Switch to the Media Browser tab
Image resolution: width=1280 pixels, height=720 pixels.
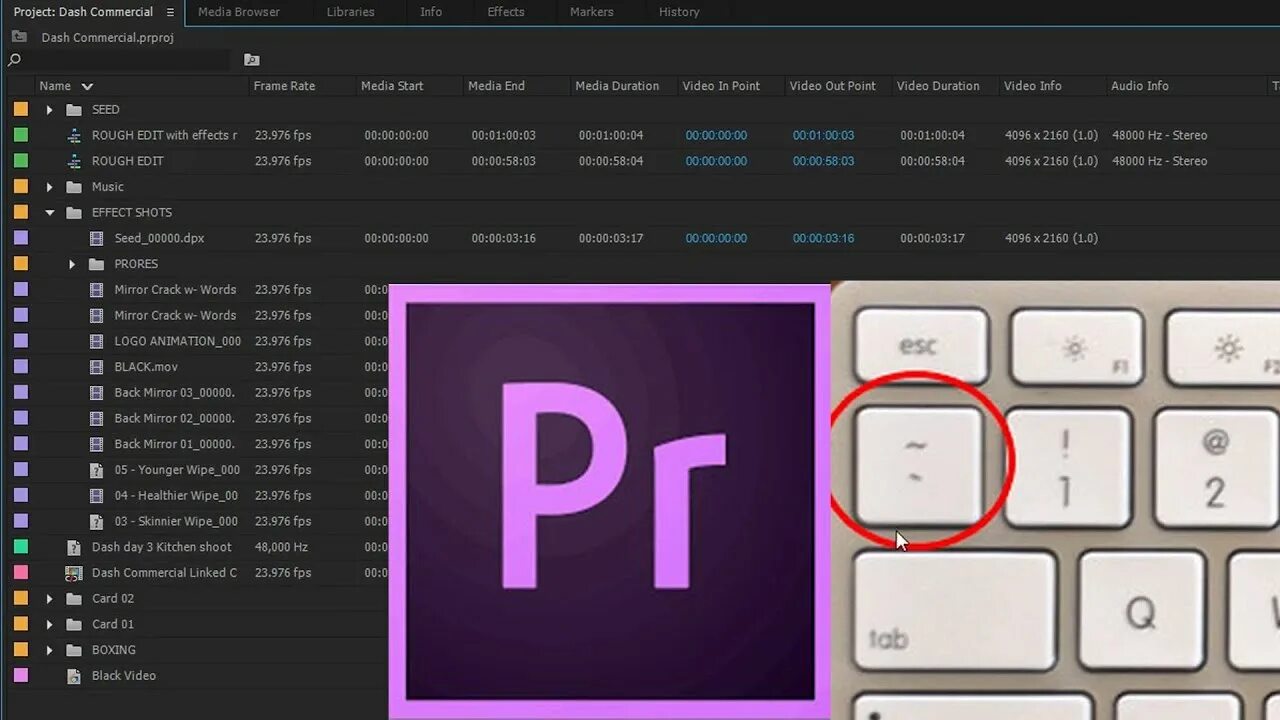[239, 12]
